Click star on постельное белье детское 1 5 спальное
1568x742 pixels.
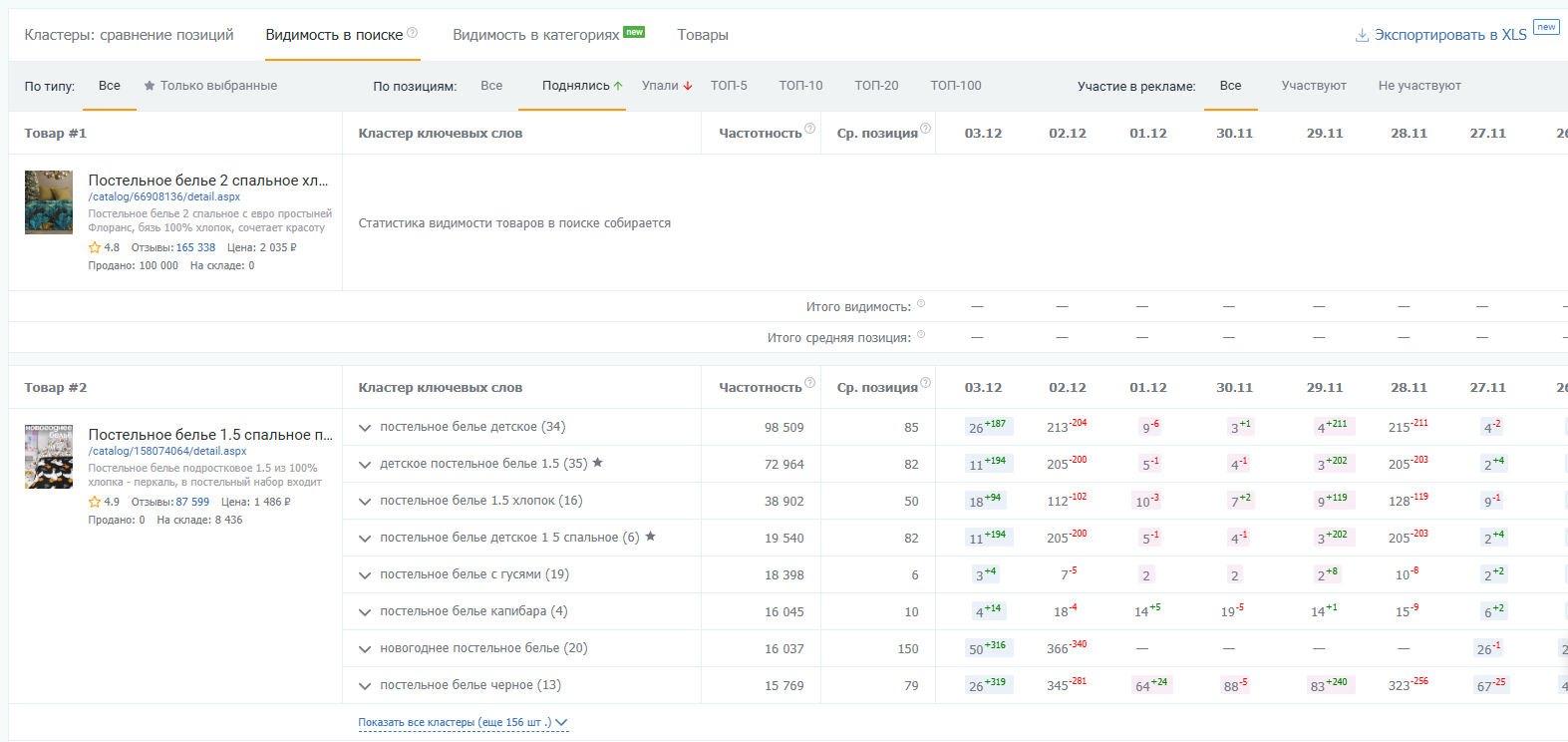click(651, 537)
